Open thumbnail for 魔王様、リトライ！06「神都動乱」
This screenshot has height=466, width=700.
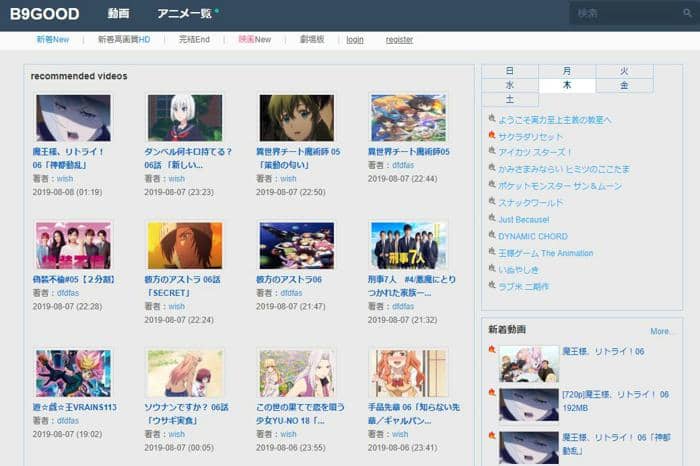click(x=73, y=118)
